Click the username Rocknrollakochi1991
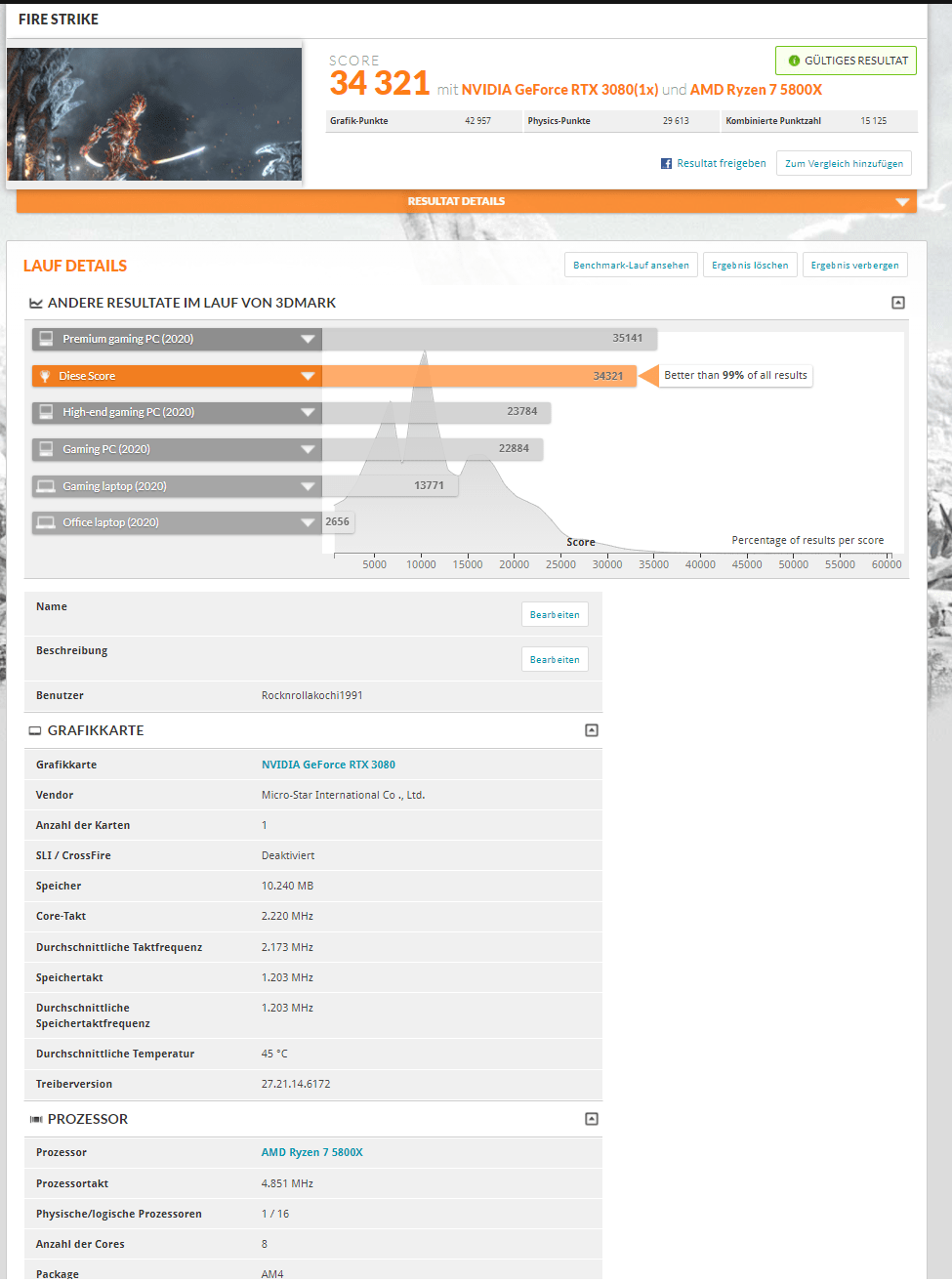 pyautogui.click(x=312, y=696)
